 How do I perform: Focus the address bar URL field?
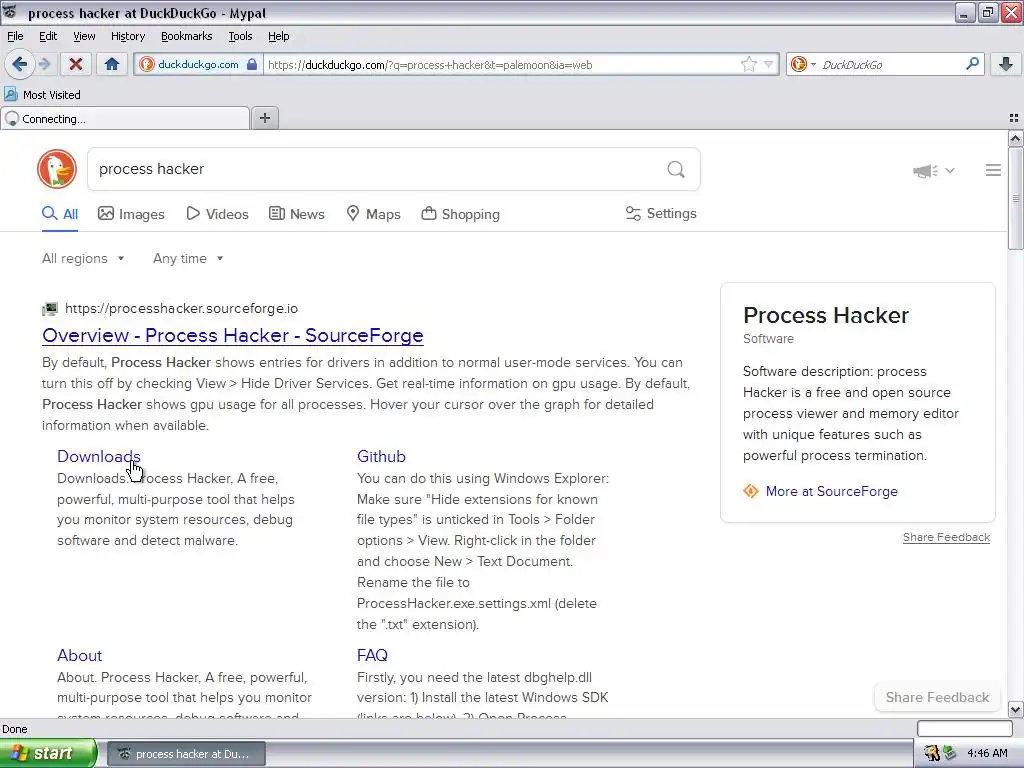coord(502,64)
